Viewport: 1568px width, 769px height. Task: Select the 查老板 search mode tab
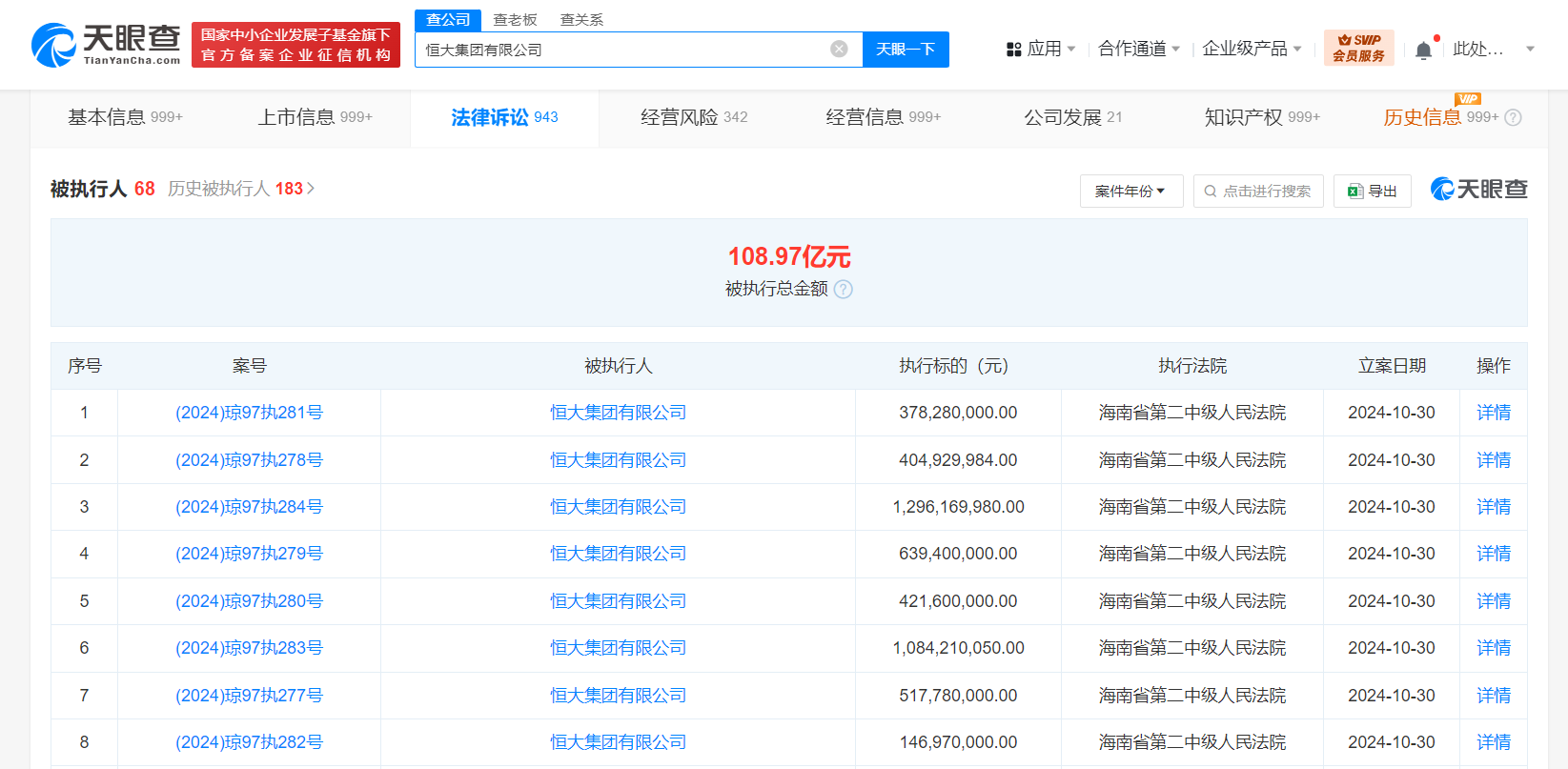tap(515, 20)
